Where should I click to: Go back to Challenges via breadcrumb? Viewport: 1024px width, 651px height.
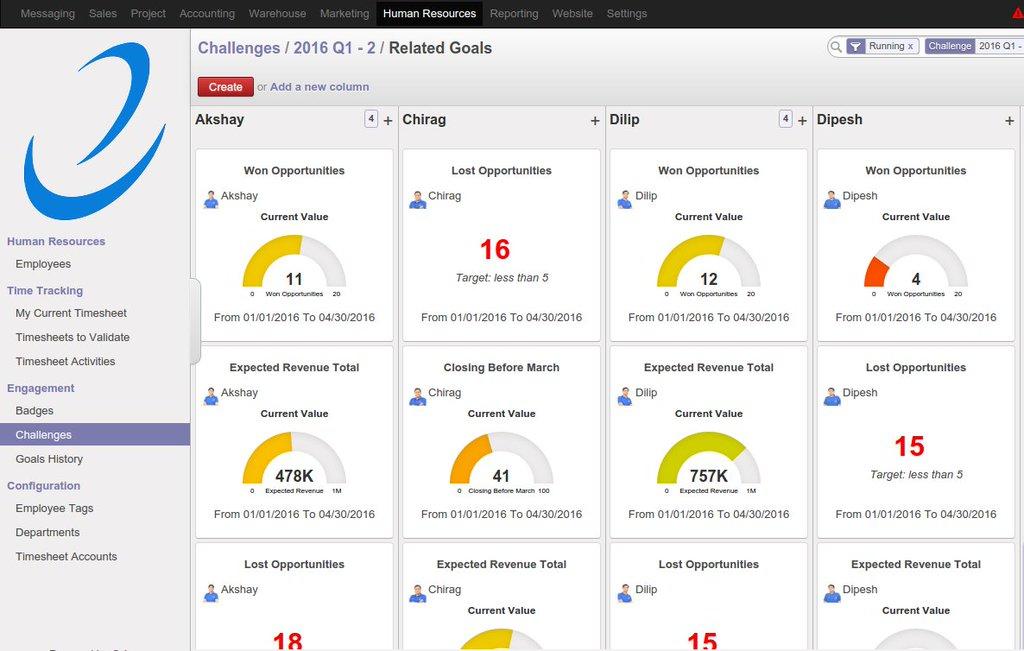[x=239, y=48]
